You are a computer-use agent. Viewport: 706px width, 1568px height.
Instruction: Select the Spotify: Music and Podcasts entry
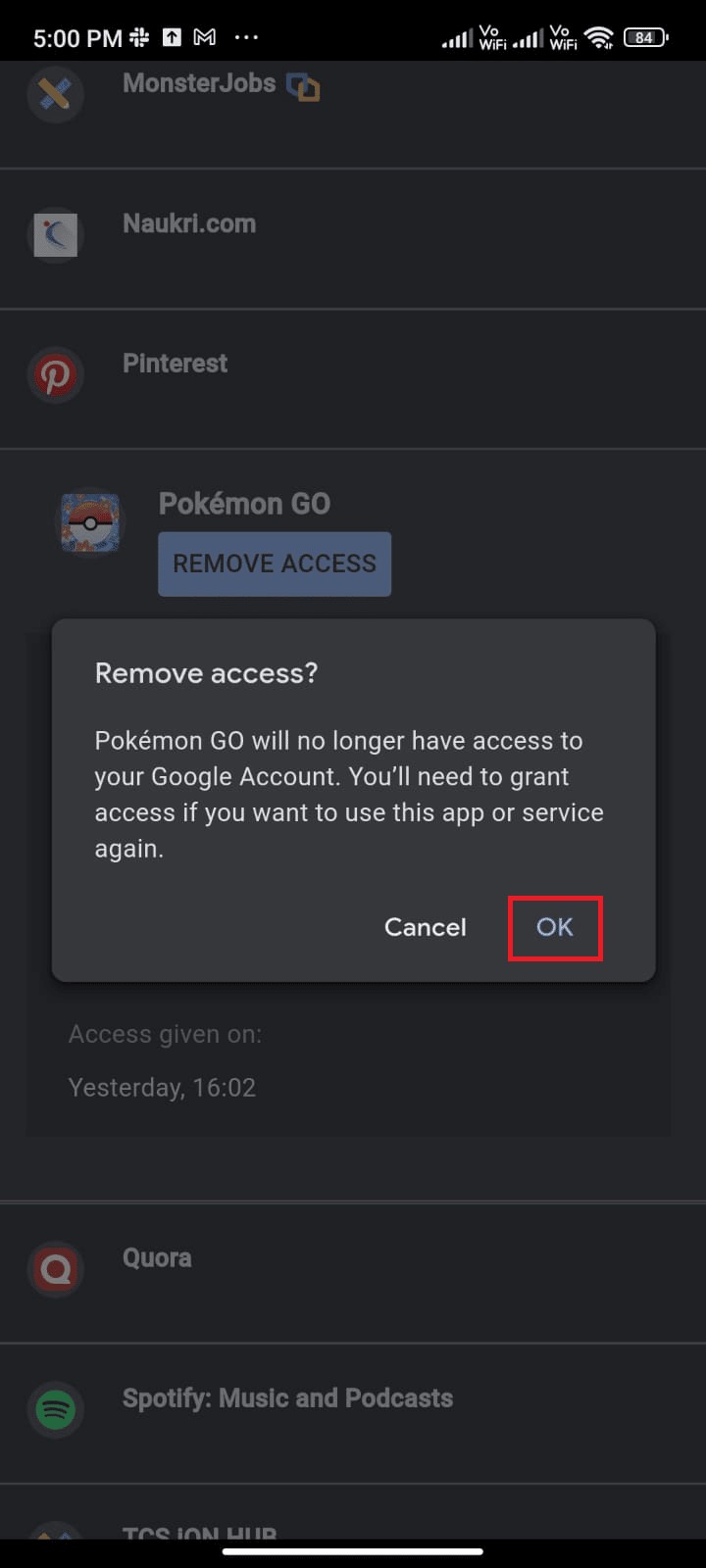click(x=286, y=1398)
